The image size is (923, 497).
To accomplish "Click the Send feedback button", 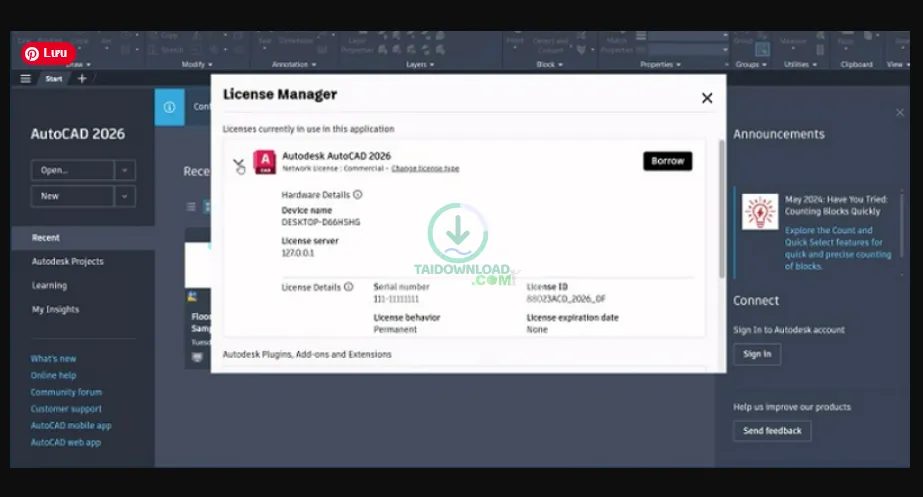I will [x=772, y=431].
